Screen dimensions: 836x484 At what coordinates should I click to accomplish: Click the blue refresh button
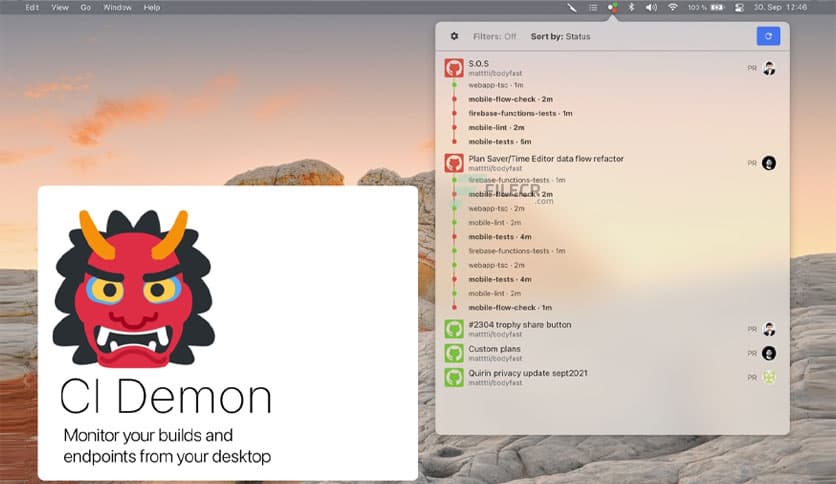[x=768, y=36]
